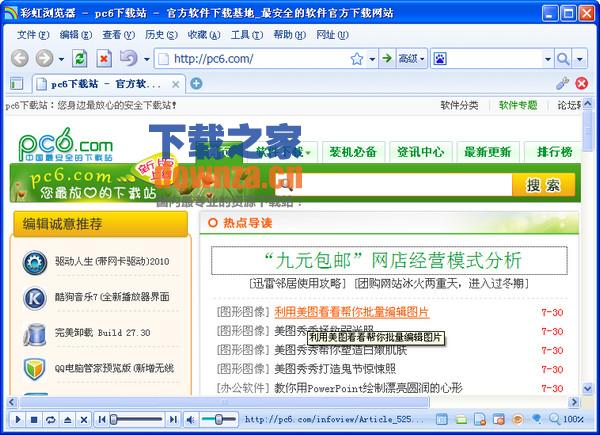600x435 pixels.
Task: Close the media player with the X button
Action: point(84,420)
